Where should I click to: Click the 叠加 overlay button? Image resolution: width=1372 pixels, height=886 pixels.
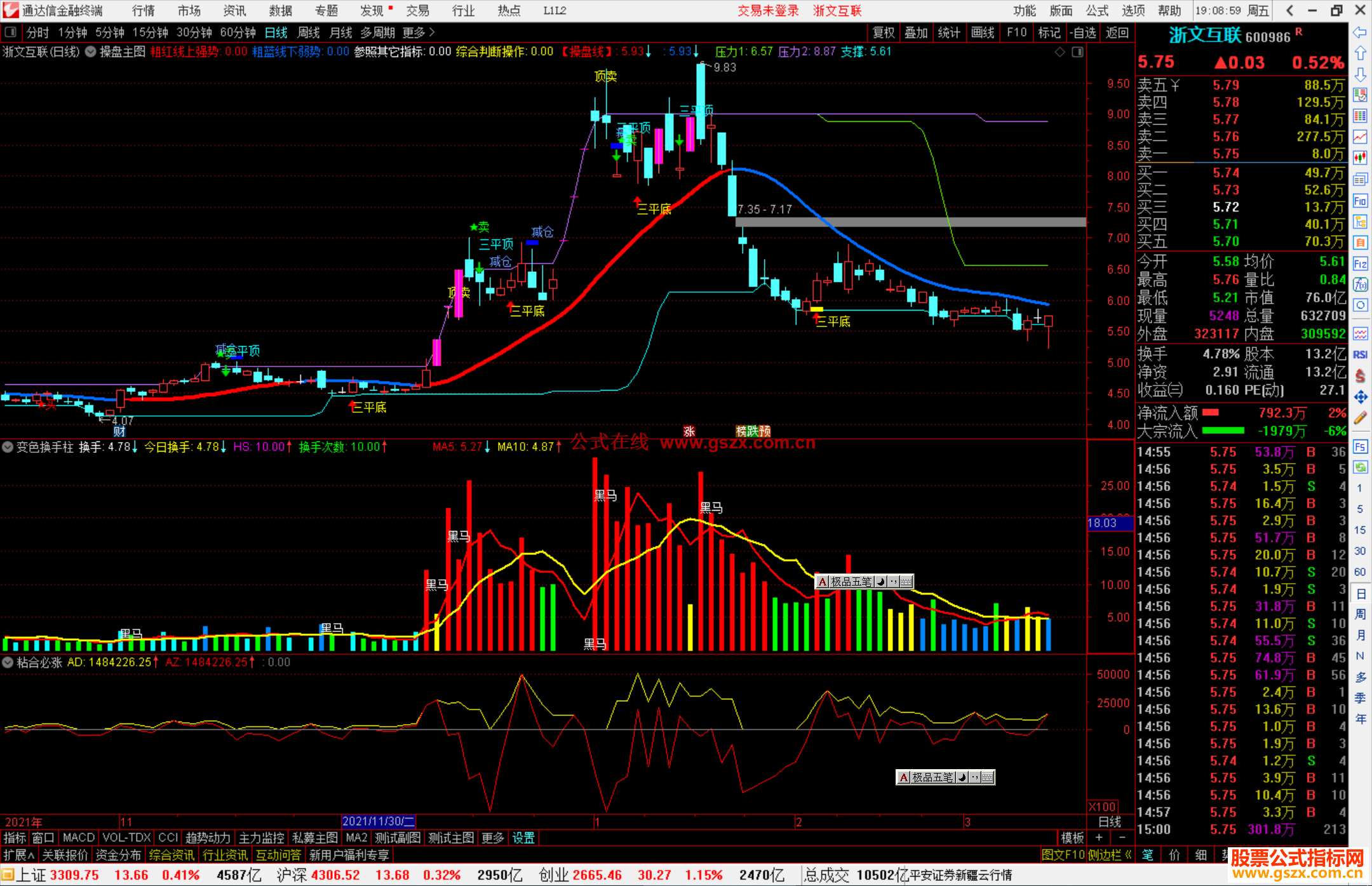[916, 32]
